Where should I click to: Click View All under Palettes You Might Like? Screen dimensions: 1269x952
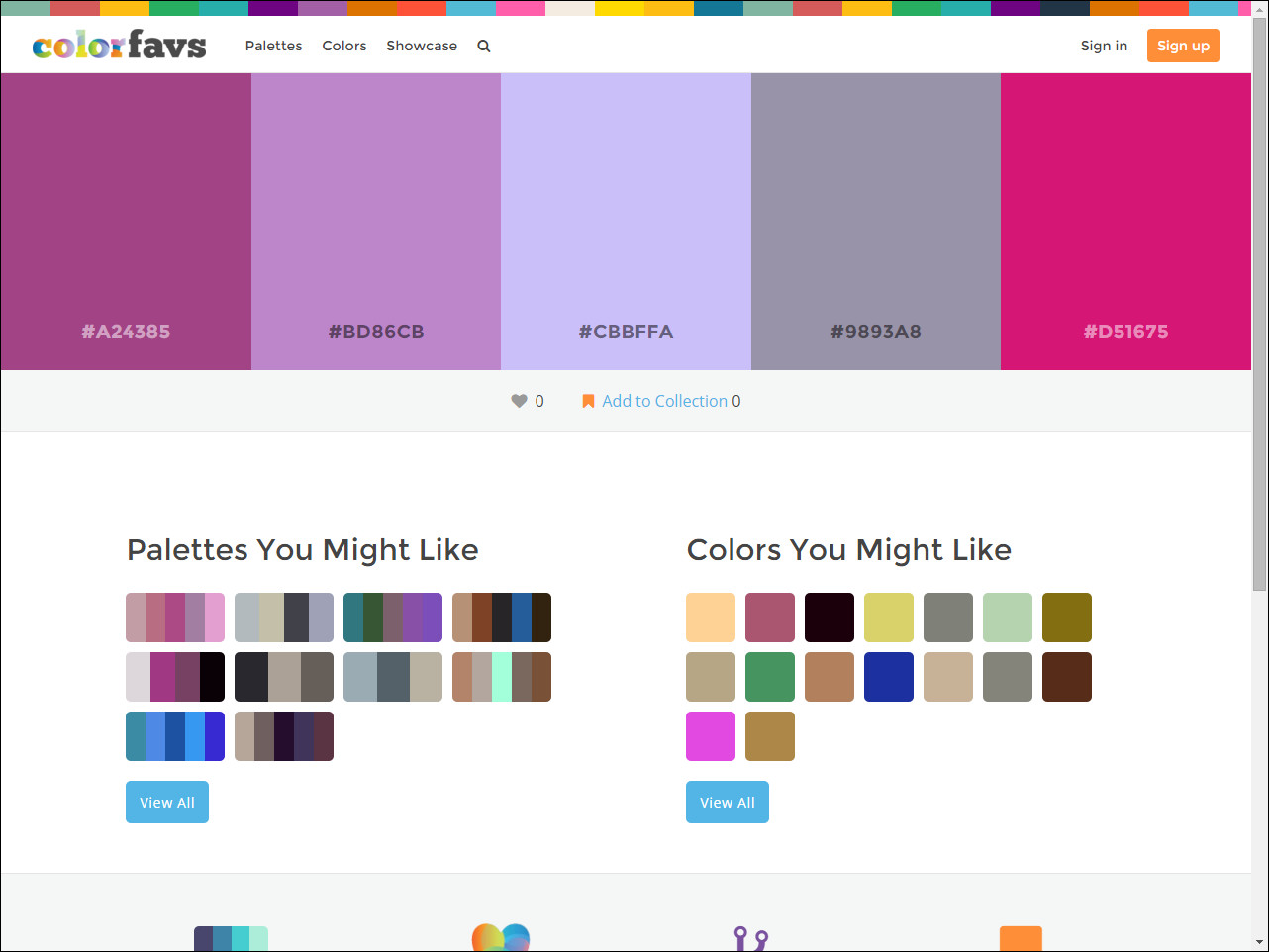166,802
